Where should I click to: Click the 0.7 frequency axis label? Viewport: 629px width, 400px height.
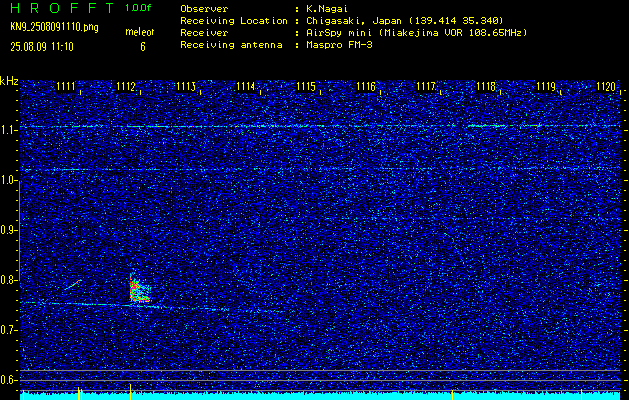point(8,330)
